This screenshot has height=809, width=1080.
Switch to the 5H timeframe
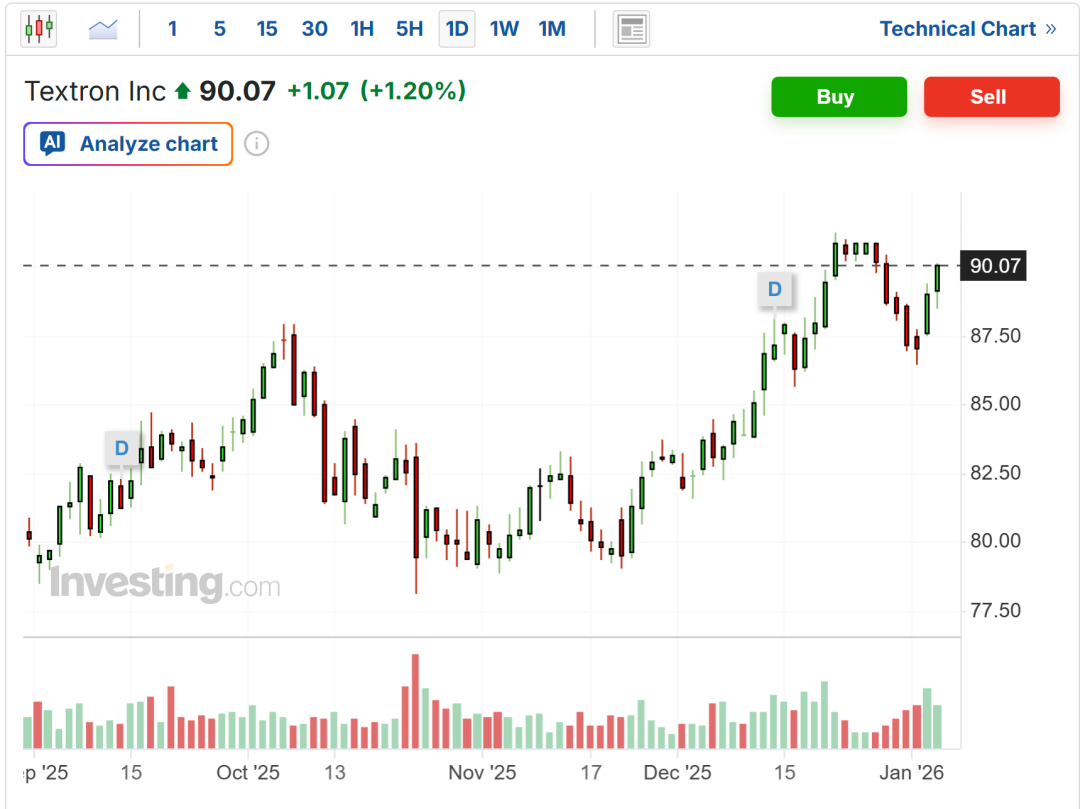pyautogui.click(x=409, y=29)
